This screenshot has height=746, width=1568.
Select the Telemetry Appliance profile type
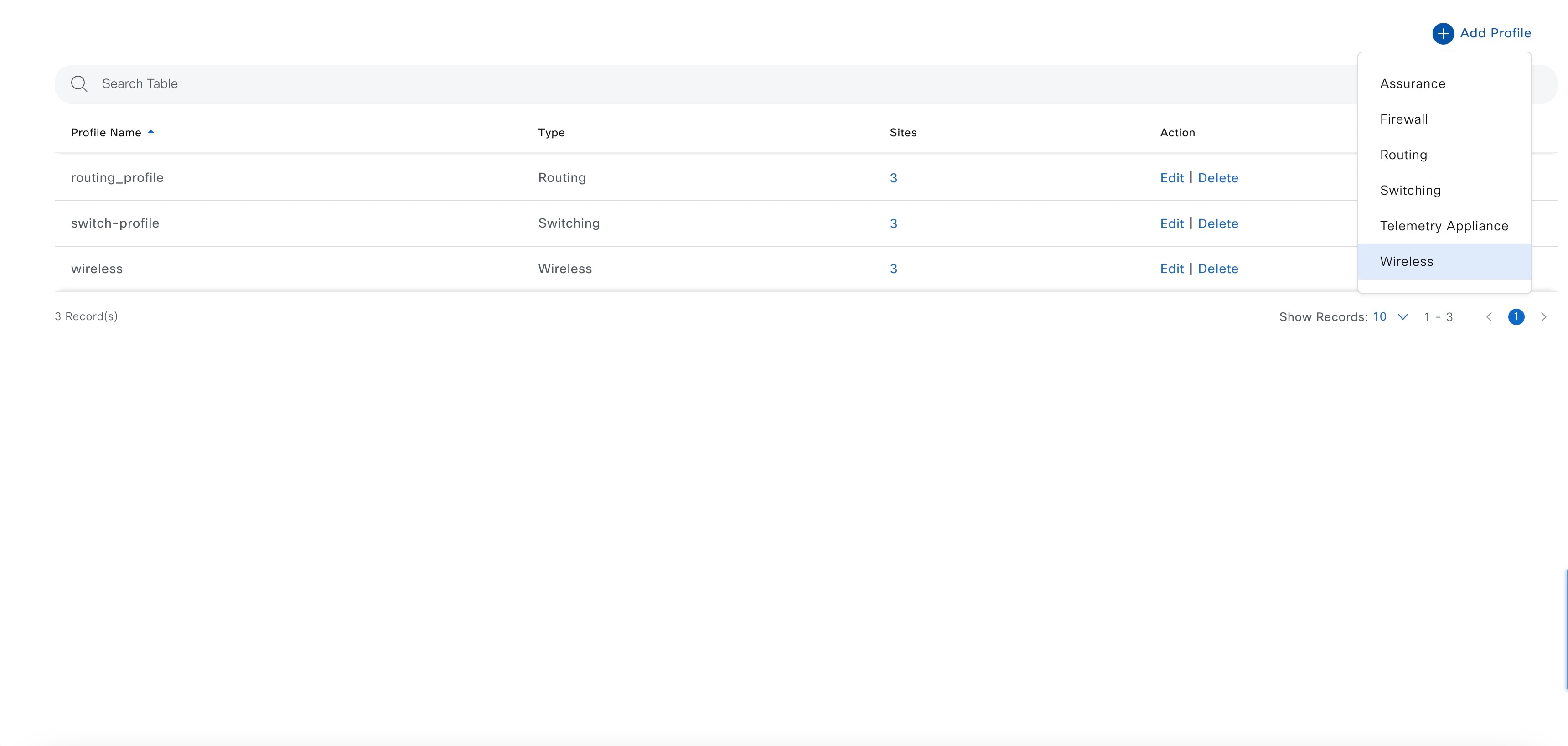coord(1444,225)
